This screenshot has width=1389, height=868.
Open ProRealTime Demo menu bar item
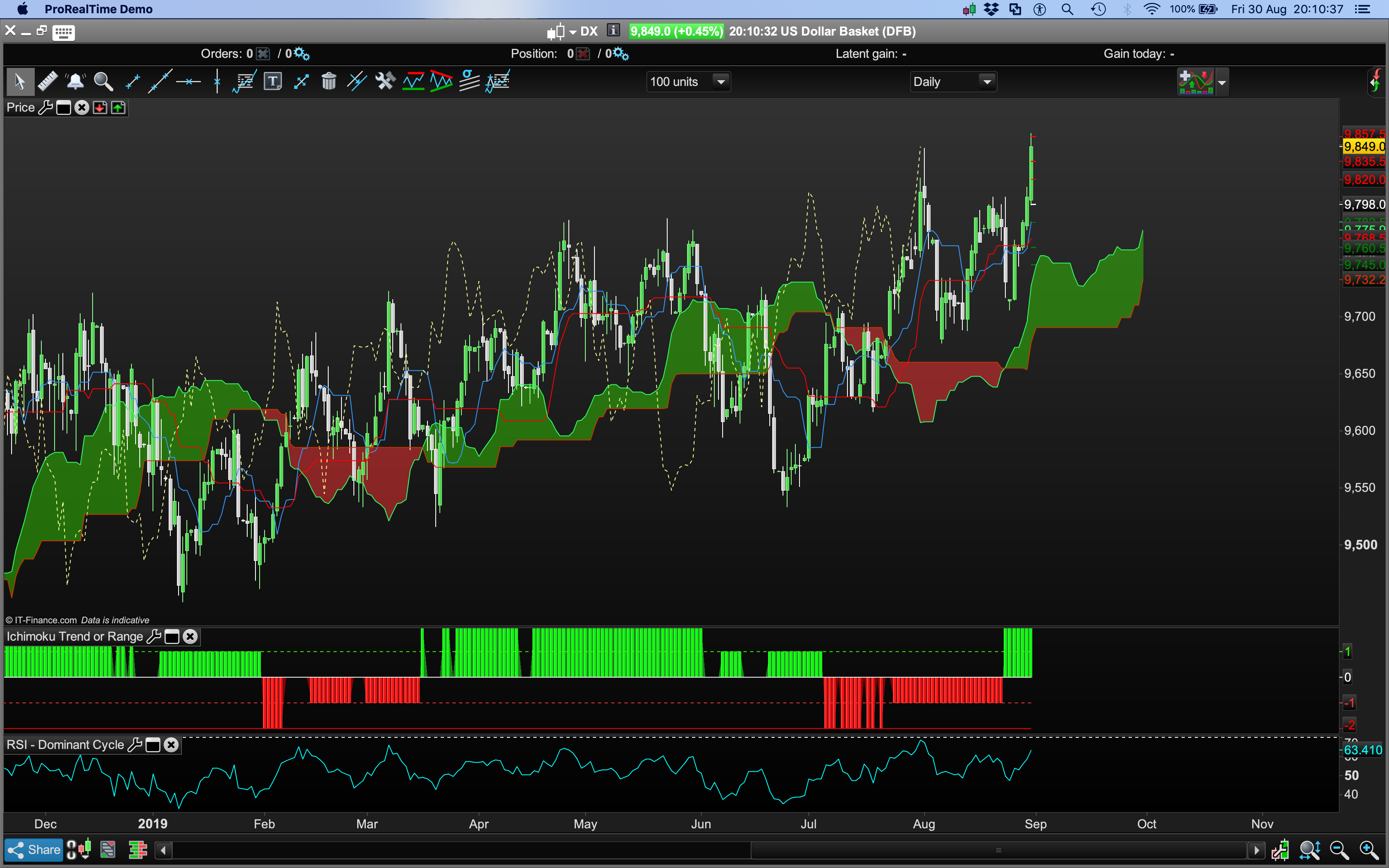coord(98,9)
